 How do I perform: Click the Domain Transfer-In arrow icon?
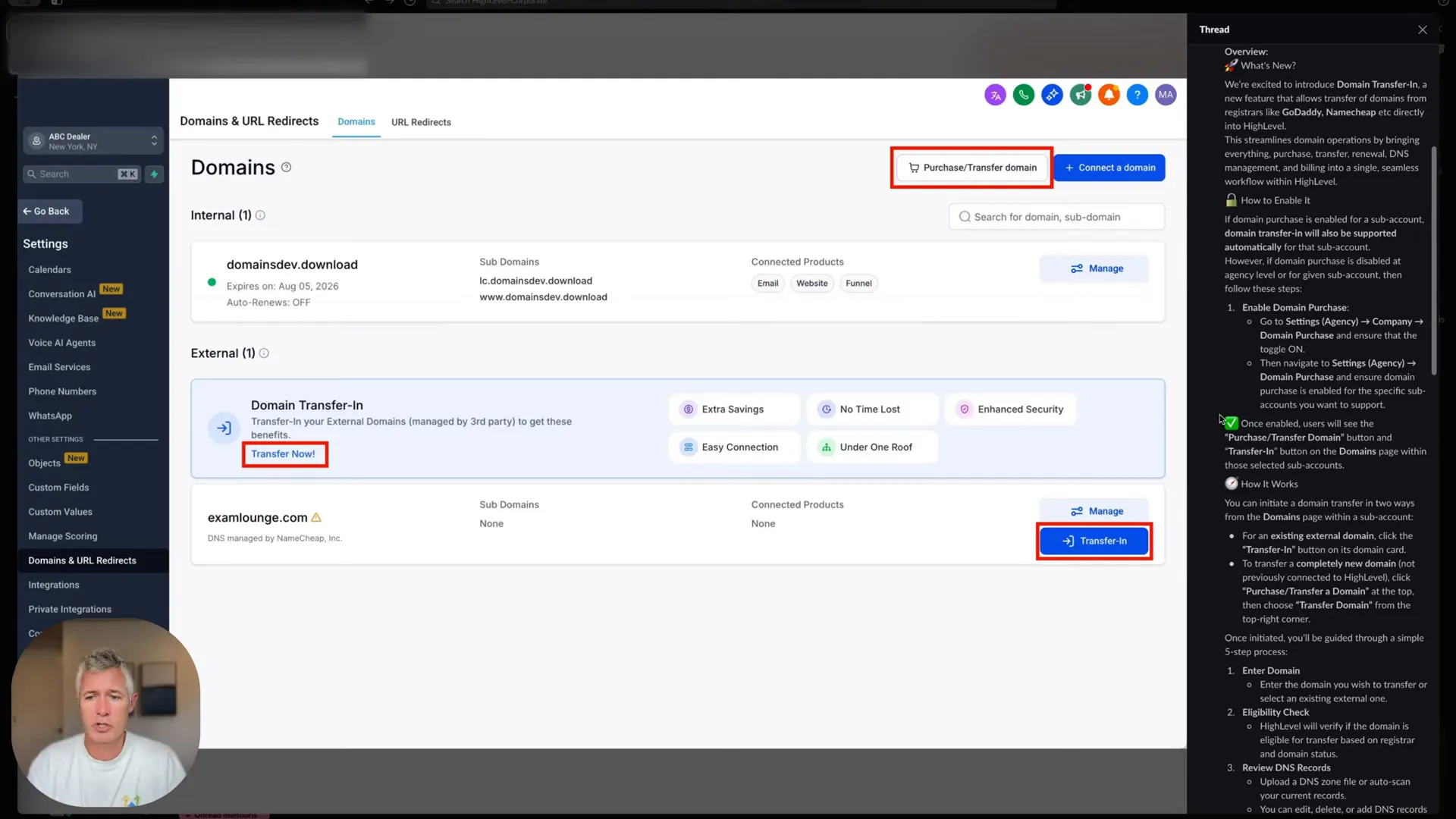(x=224, y=428)
